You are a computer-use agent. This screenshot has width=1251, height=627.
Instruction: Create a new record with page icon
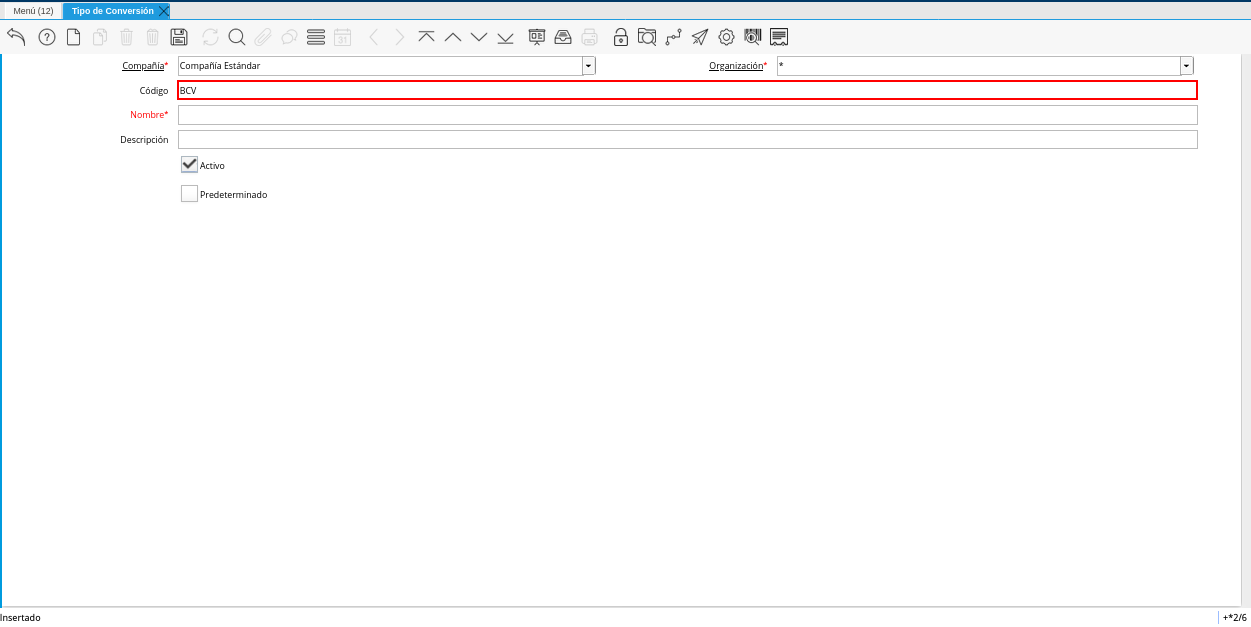coord(73,37)
